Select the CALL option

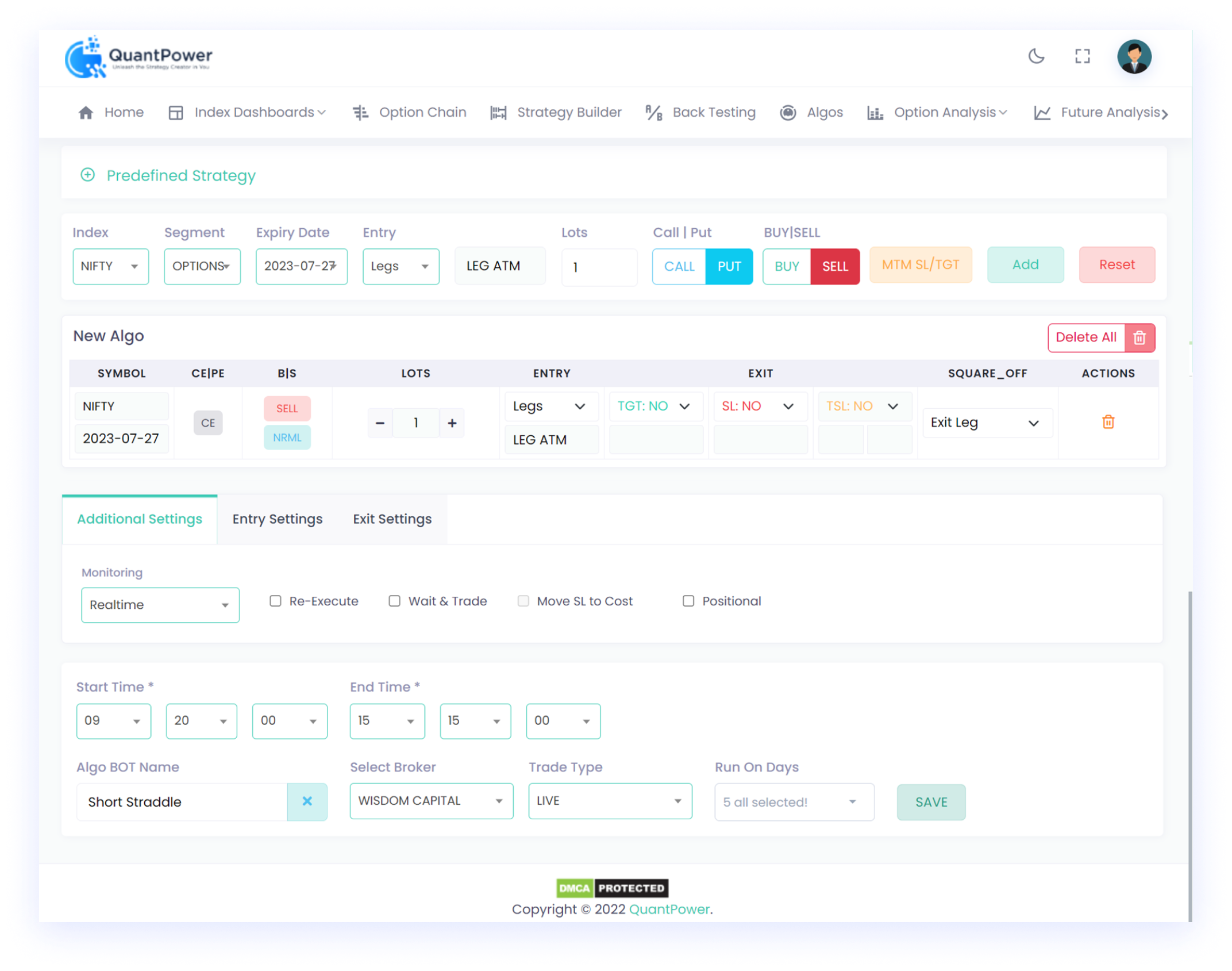(679, 266)
